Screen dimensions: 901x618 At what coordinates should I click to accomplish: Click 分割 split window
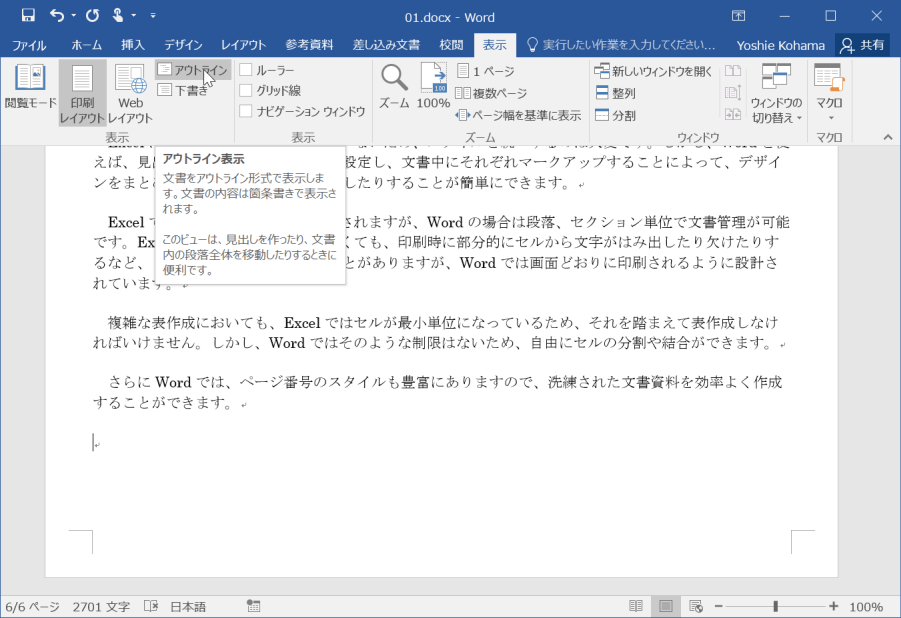tap(615, 115)
